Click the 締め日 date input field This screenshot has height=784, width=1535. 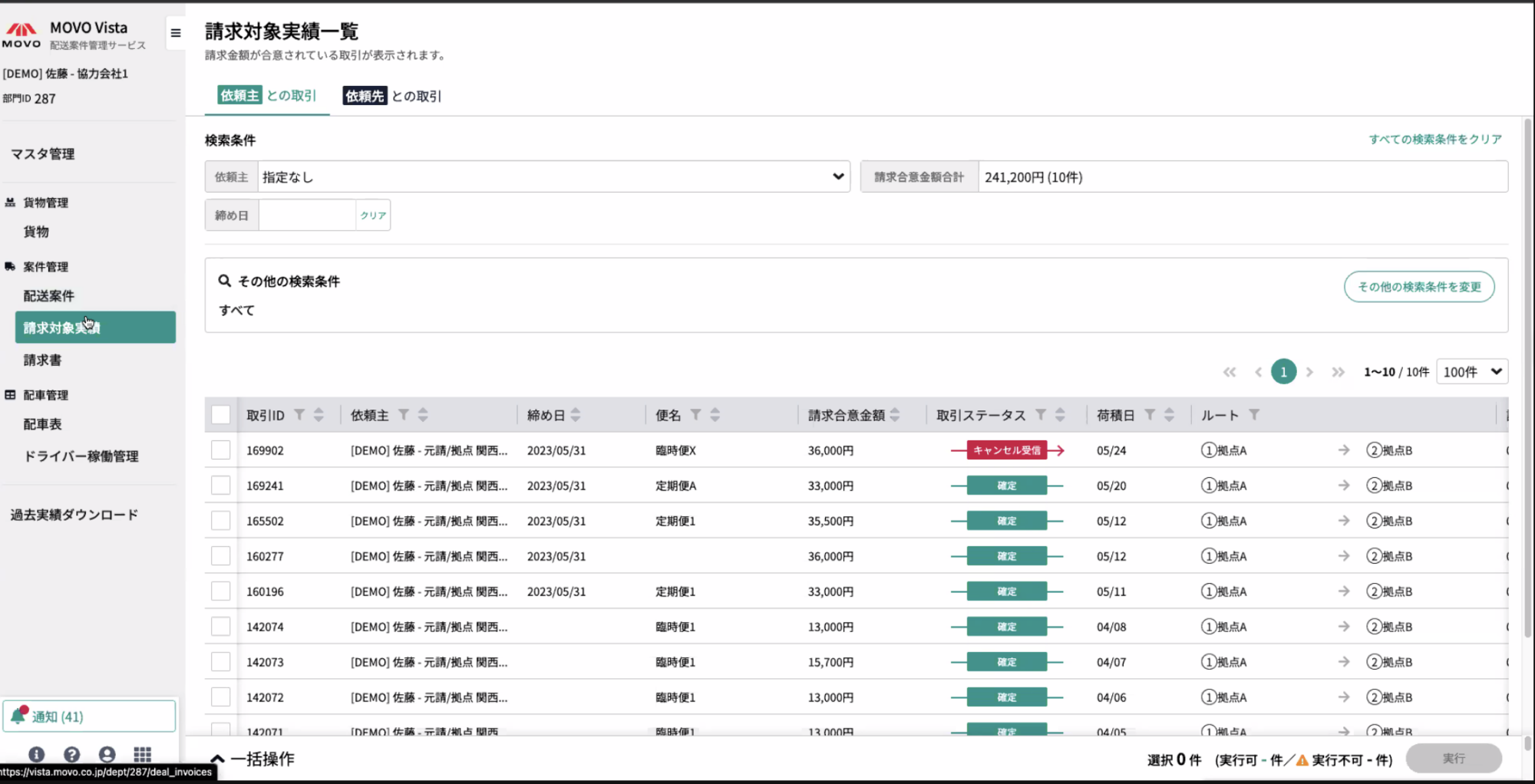point(305,215)
